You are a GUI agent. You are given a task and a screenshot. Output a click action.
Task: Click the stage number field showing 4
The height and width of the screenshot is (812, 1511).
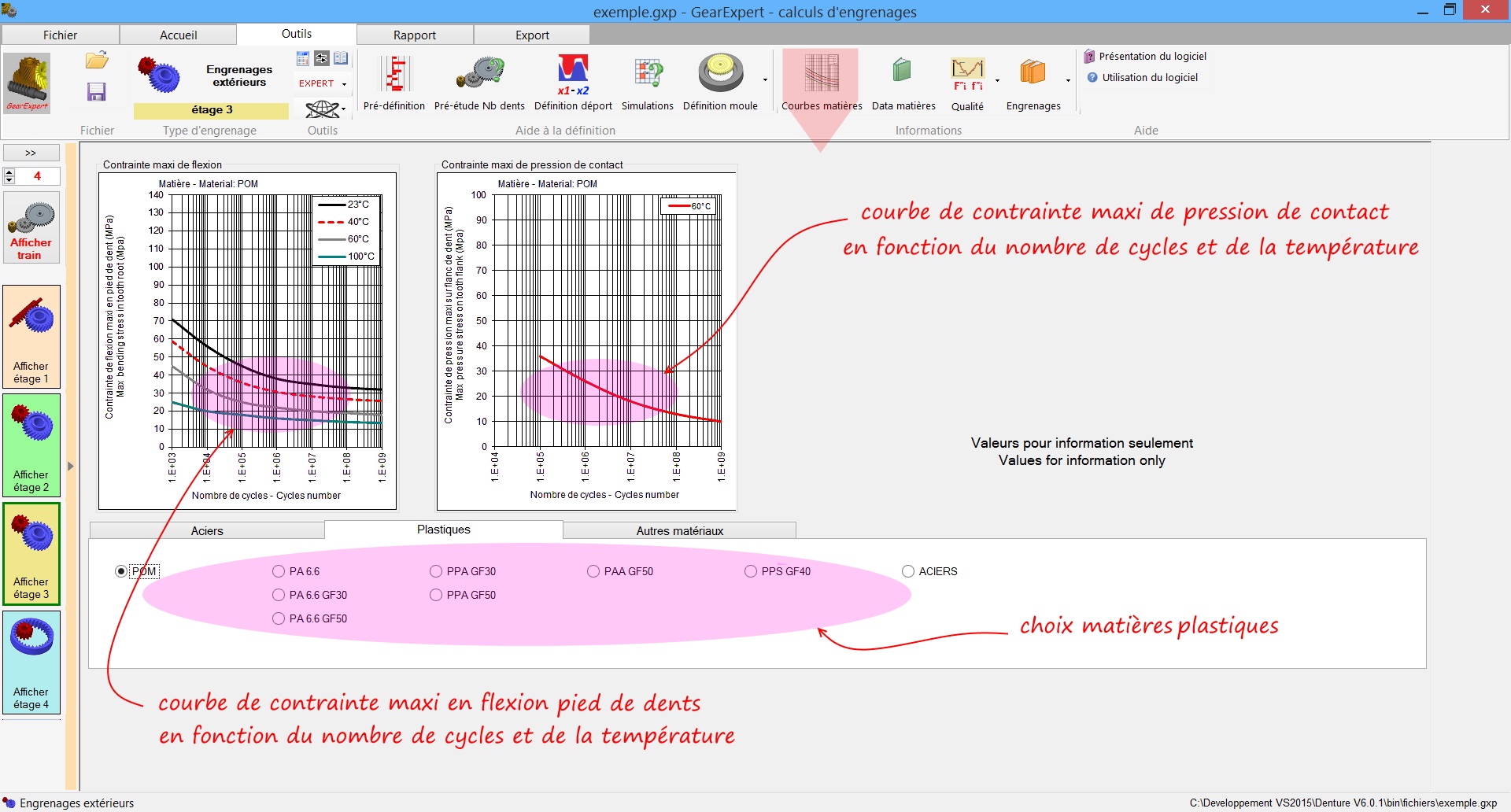pyautogui.click(x=37, y=175)
